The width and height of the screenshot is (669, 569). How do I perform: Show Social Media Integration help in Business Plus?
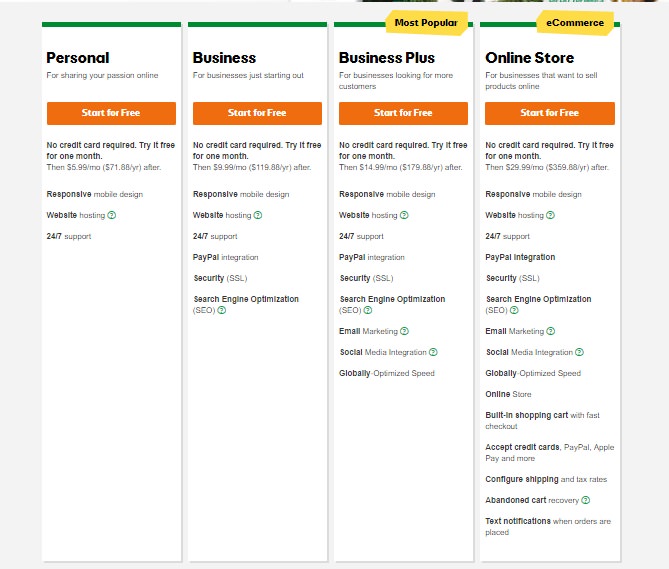click(x=433, y=352)
